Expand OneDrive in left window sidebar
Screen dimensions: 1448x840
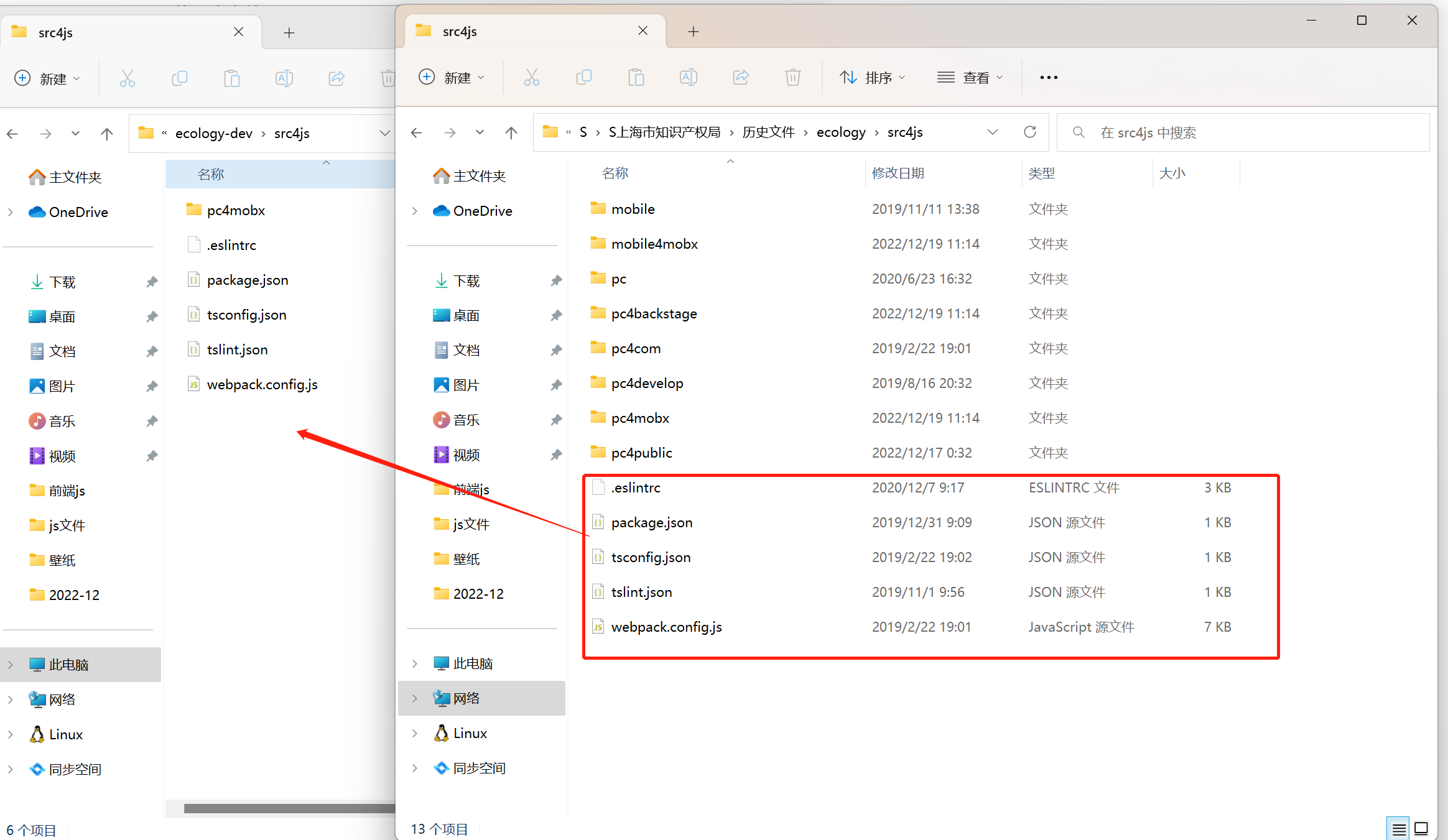(11, 212)
